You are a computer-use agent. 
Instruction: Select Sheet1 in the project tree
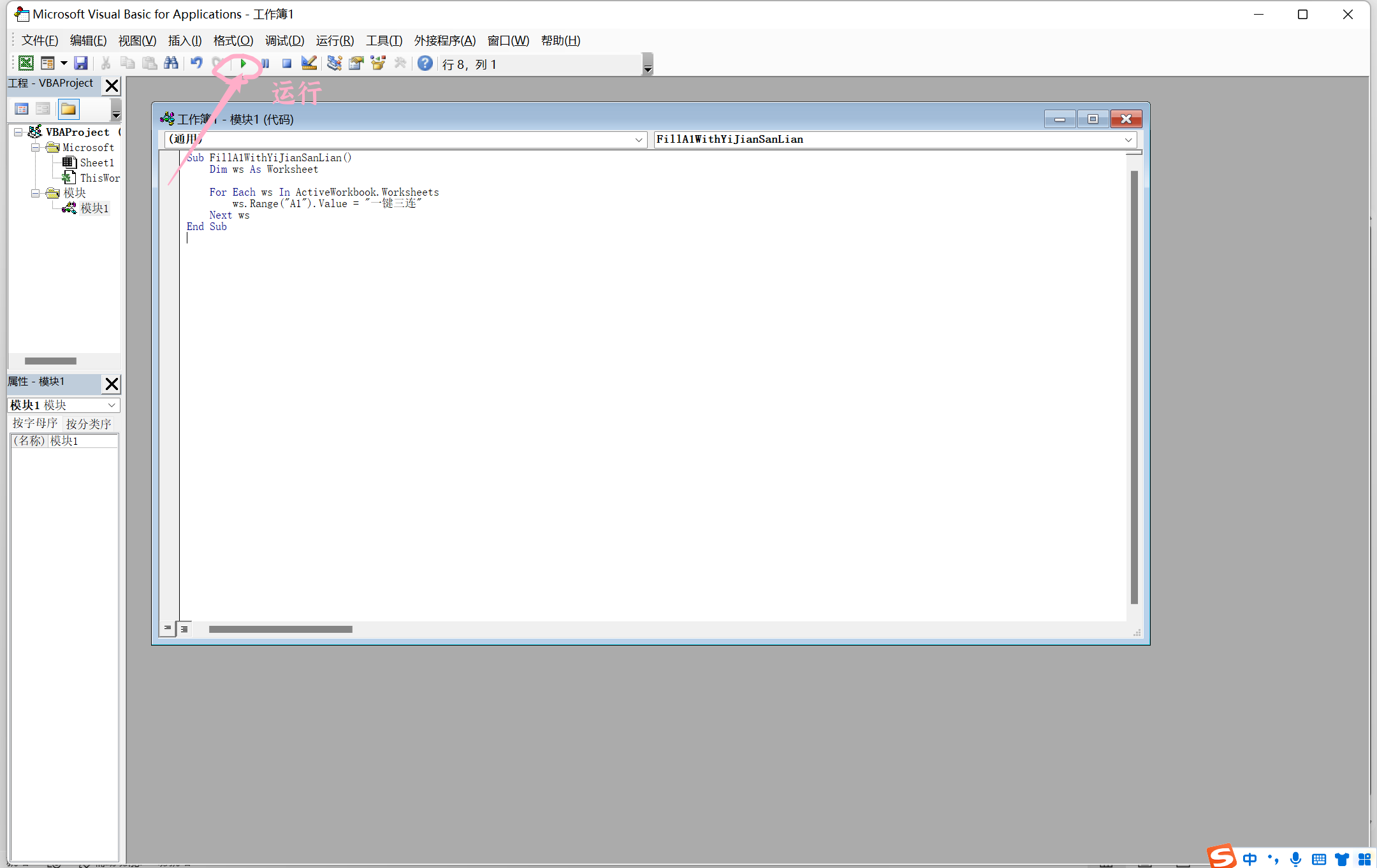96,163
